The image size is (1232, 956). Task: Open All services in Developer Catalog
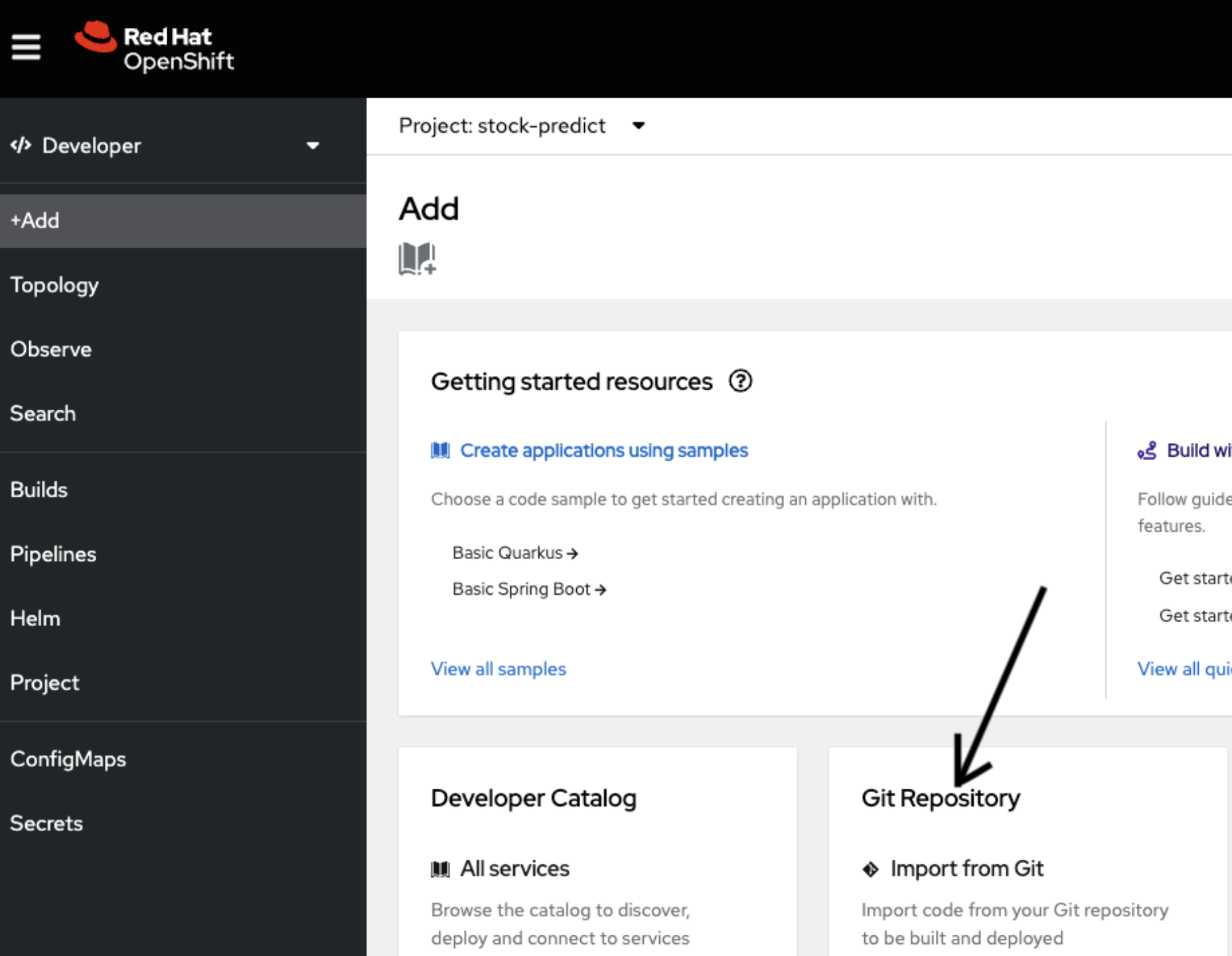click(515, 868)
